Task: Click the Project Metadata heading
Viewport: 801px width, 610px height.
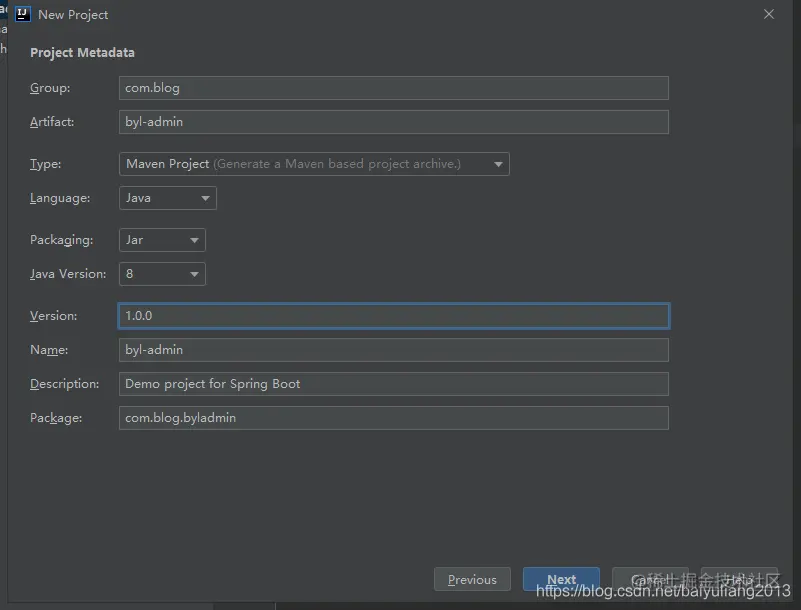Action: coord(82,53)
